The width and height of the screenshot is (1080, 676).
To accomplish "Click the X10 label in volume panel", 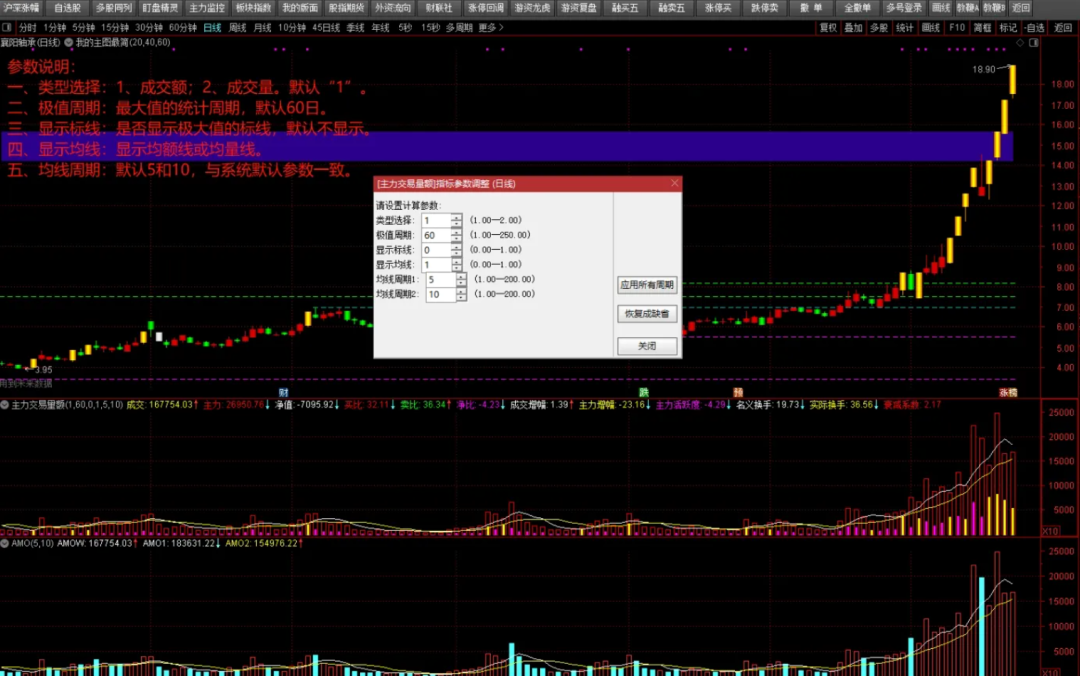I will (x=1050, y=531).
